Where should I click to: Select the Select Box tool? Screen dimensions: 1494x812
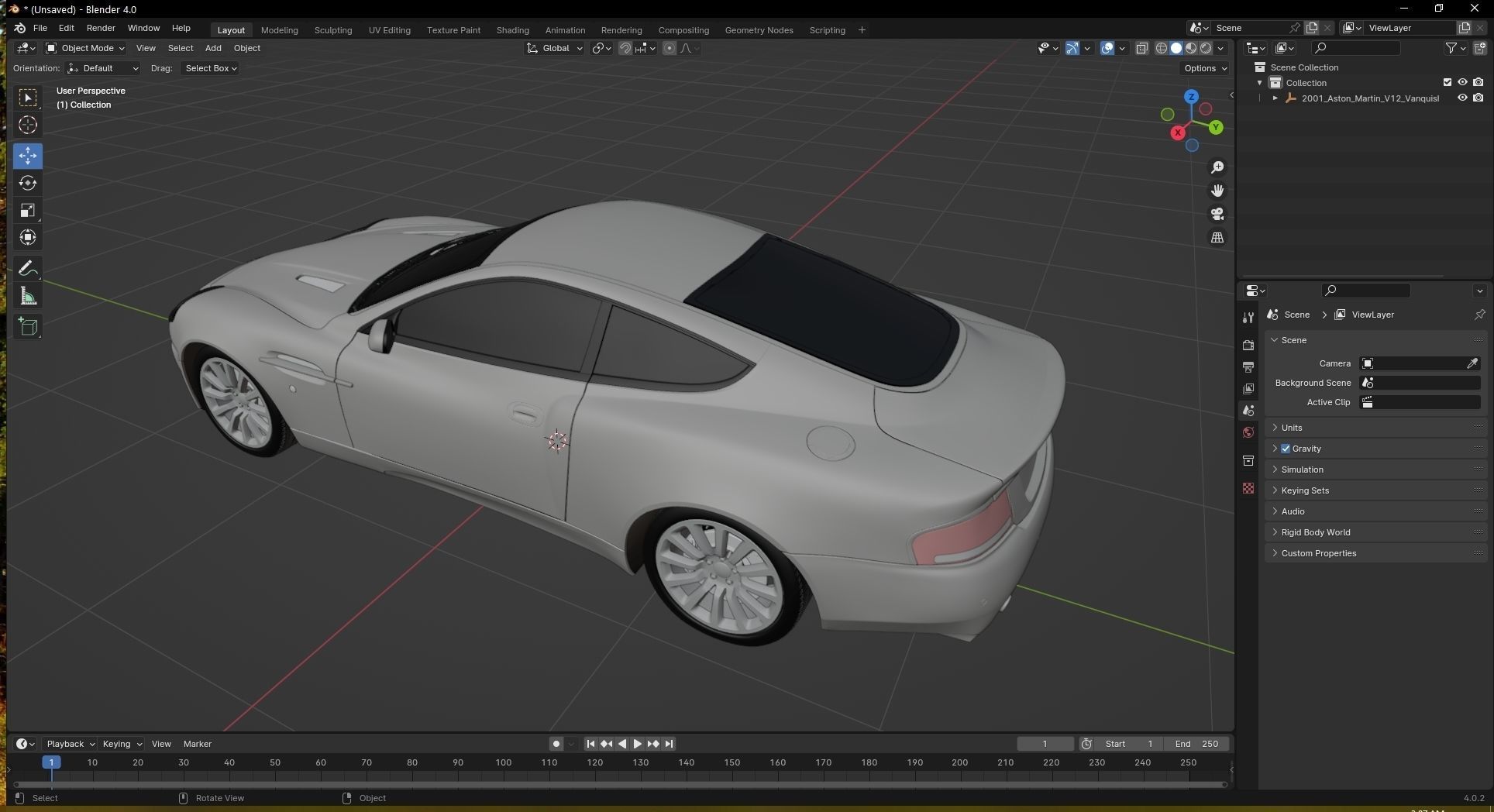[28, 98]
